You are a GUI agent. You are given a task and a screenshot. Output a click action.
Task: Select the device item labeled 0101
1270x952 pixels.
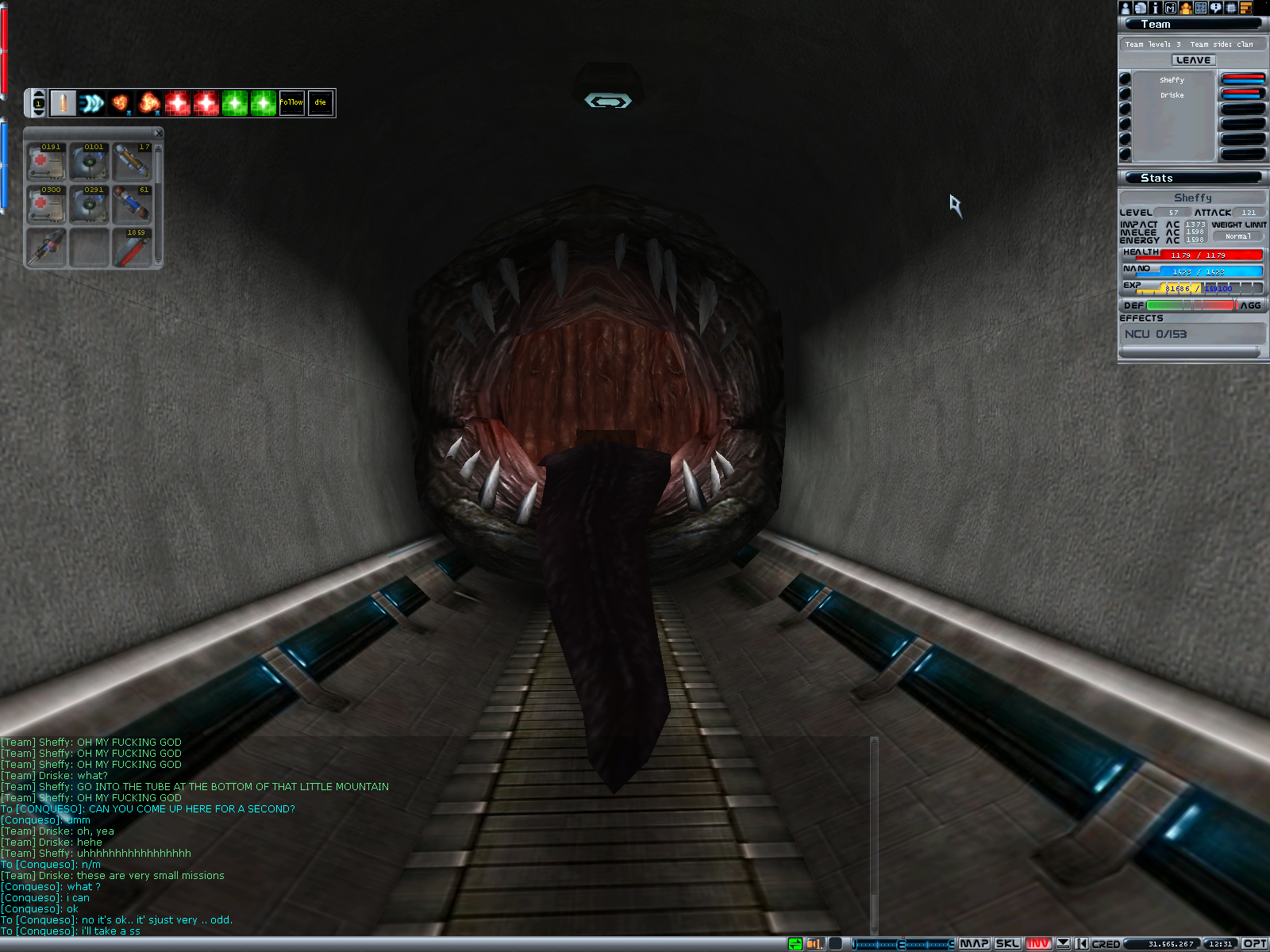[89, 162]
